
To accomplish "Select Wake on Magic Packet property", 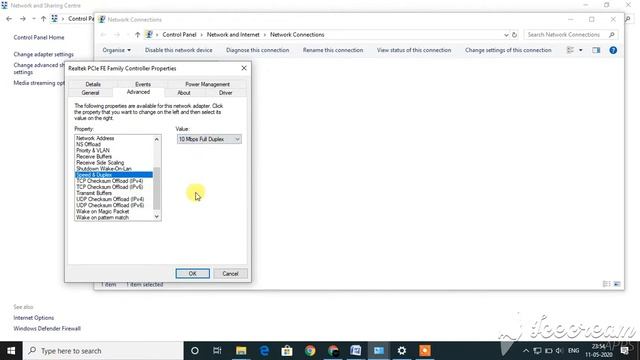I will click(x=102, y=211).
